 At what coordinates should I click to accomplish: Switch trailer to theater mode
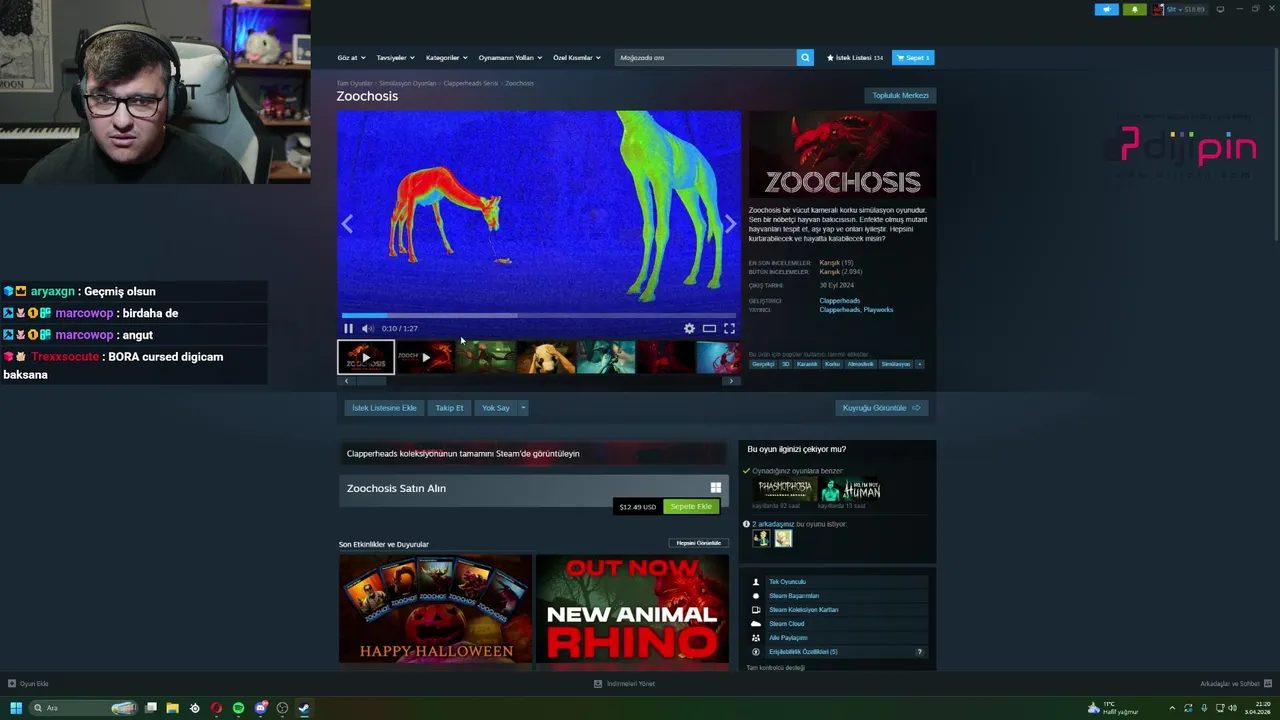click(709, 328)
